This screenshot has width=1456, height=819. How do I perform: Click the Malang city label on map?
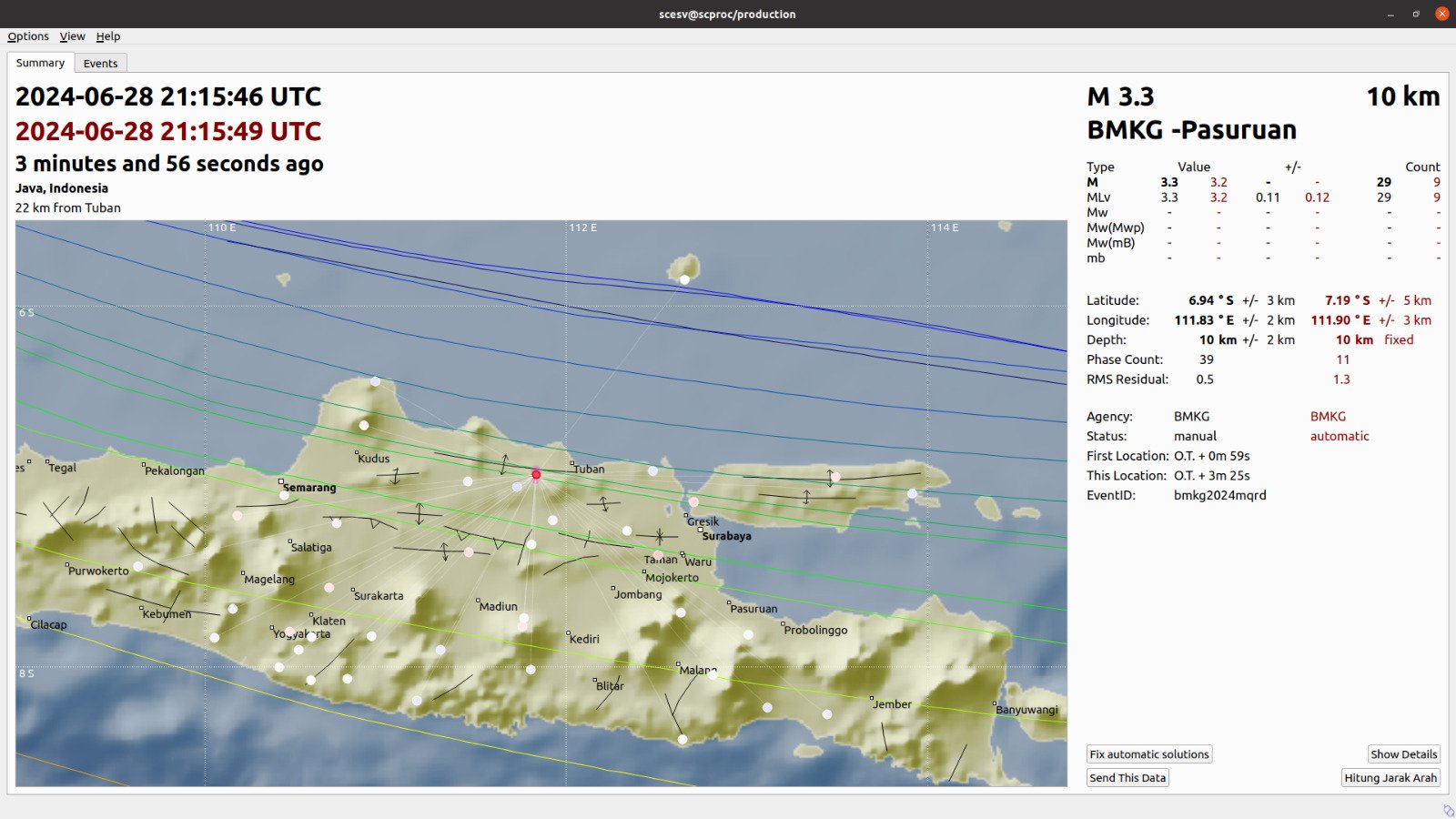698,670
